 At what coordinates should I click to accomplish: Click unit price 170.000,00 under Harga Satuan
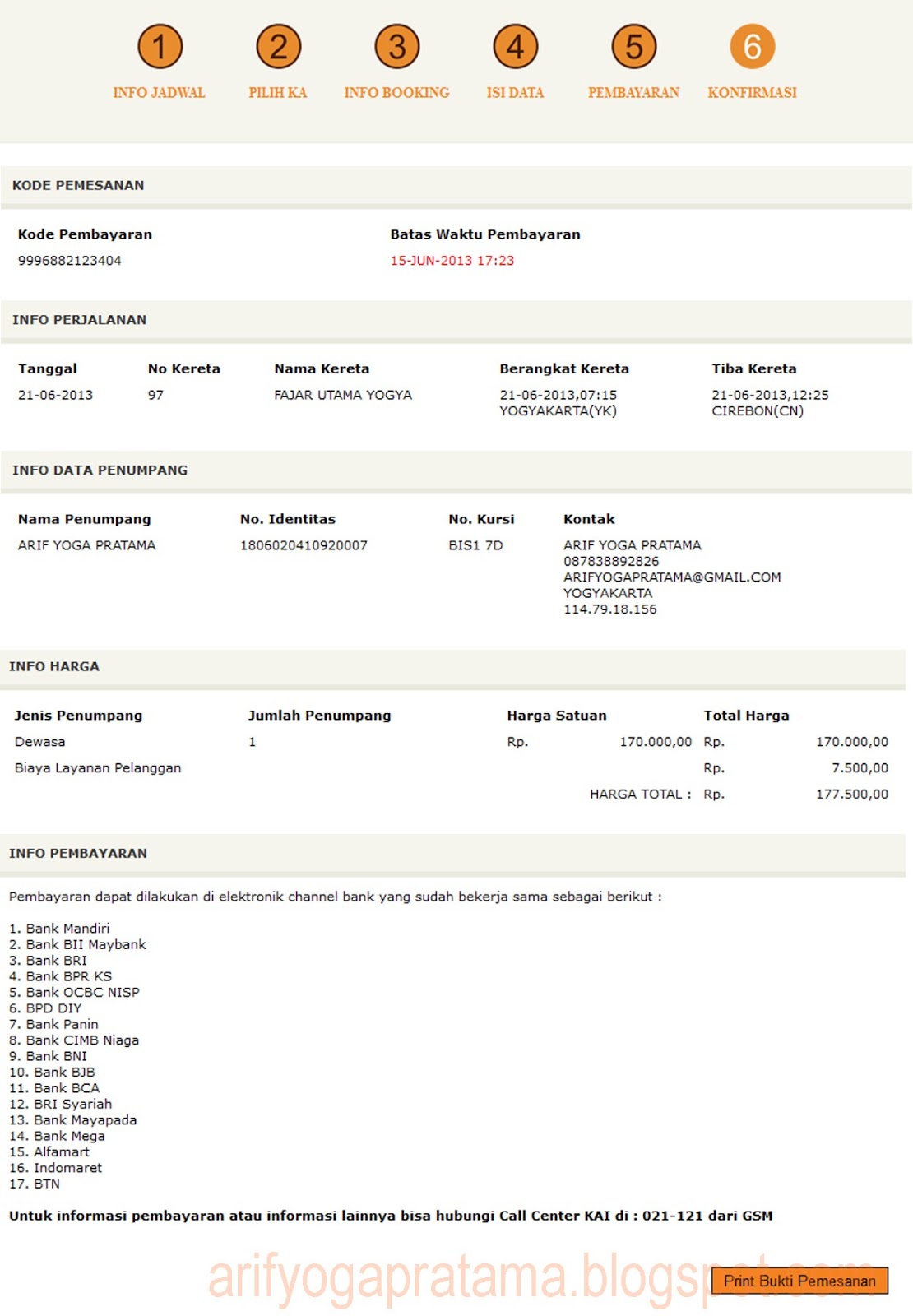click(656, 742)
